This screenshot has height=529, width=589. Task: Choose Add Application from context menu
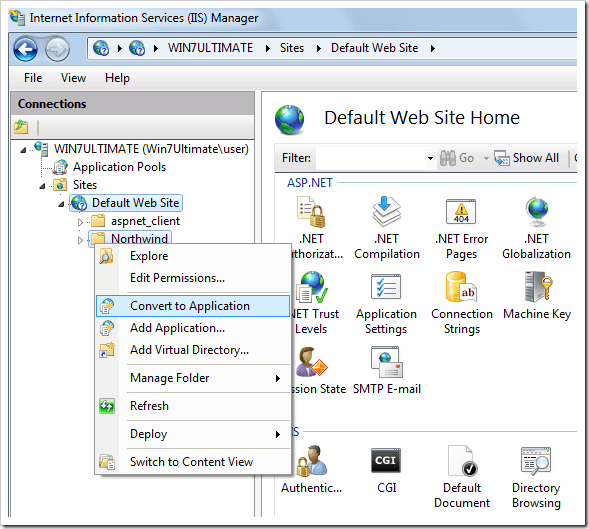pos(193,328)
